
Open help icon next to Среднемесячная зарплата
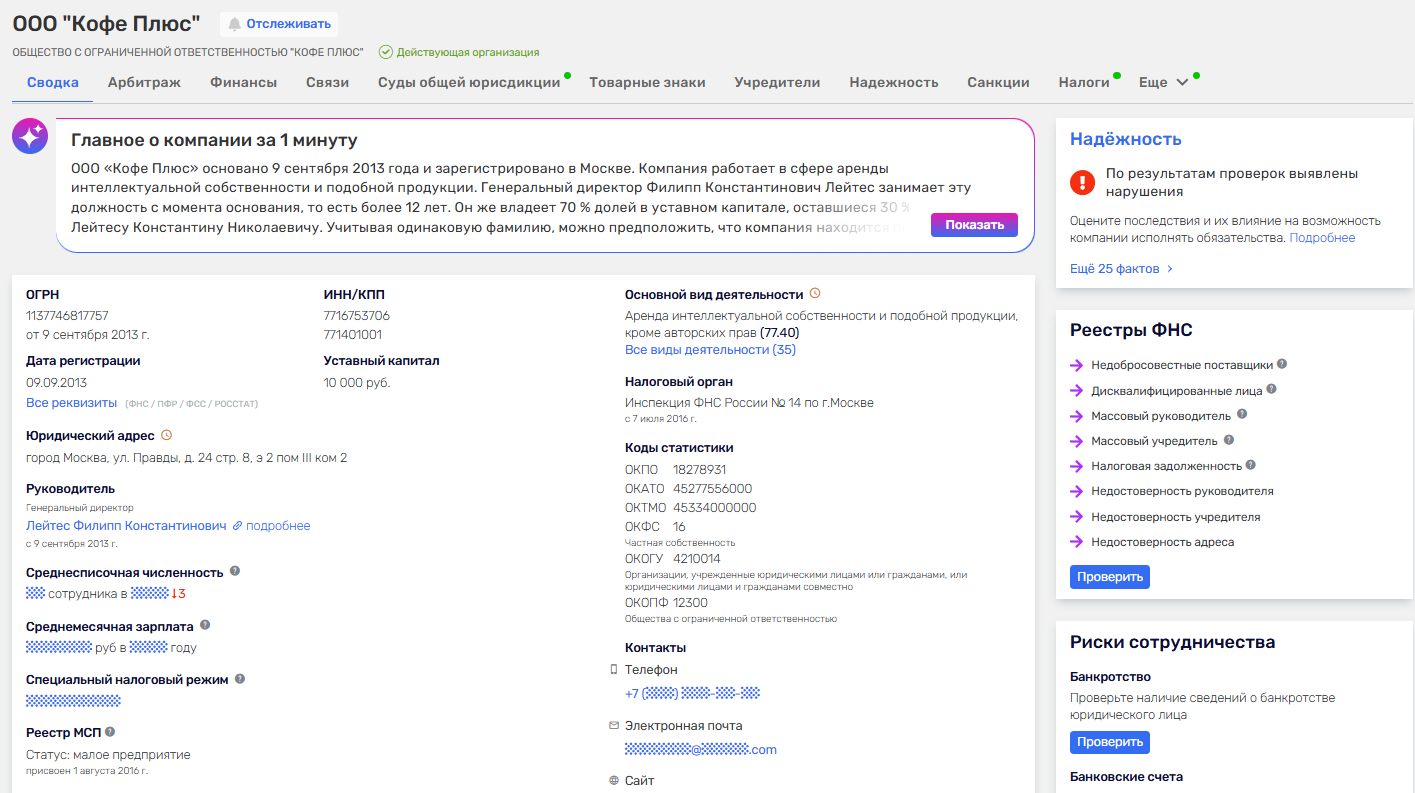click(x=205, y=625)
